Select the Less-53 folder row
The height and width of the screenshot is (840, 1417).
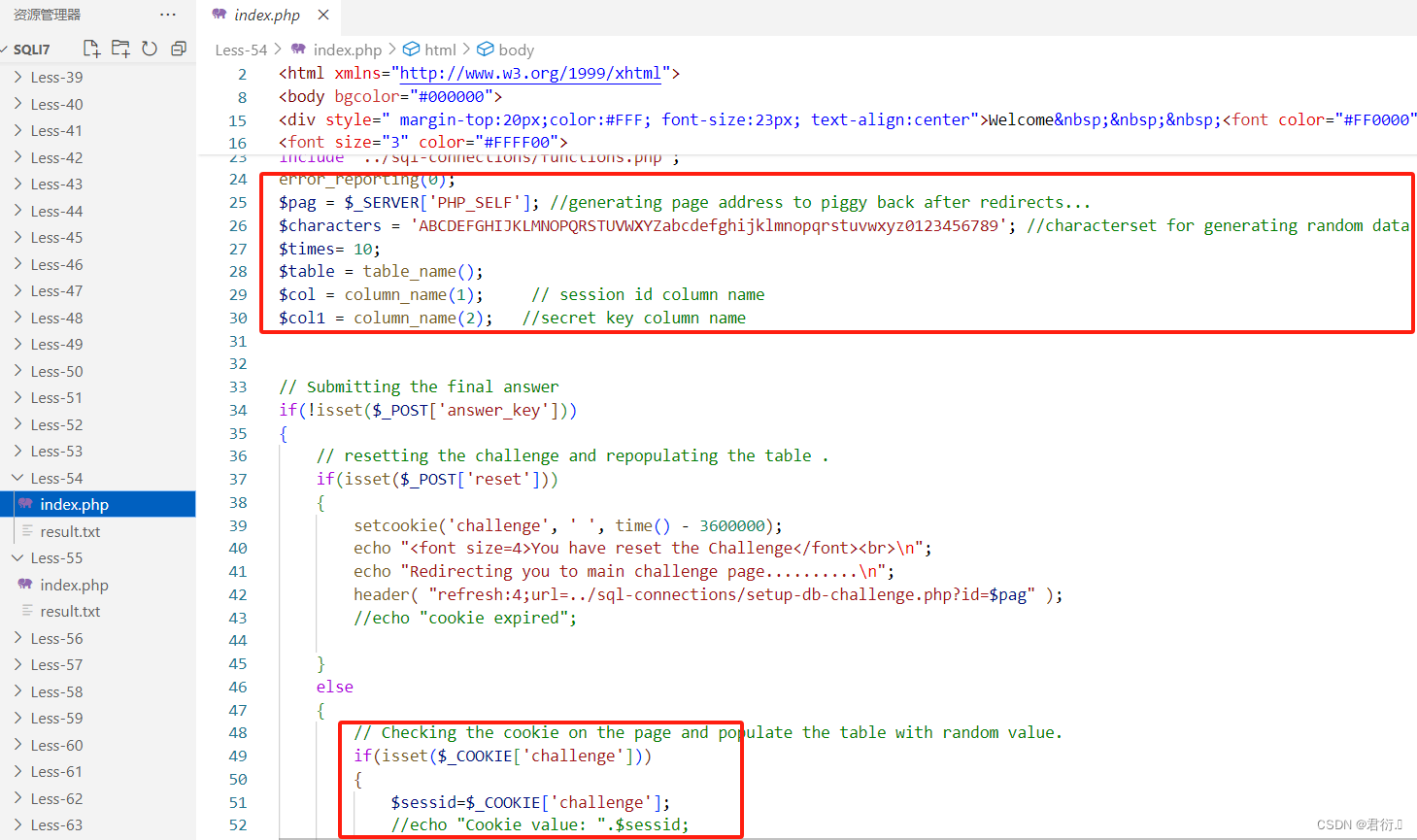pyautogui.click(x=98, y=451)
